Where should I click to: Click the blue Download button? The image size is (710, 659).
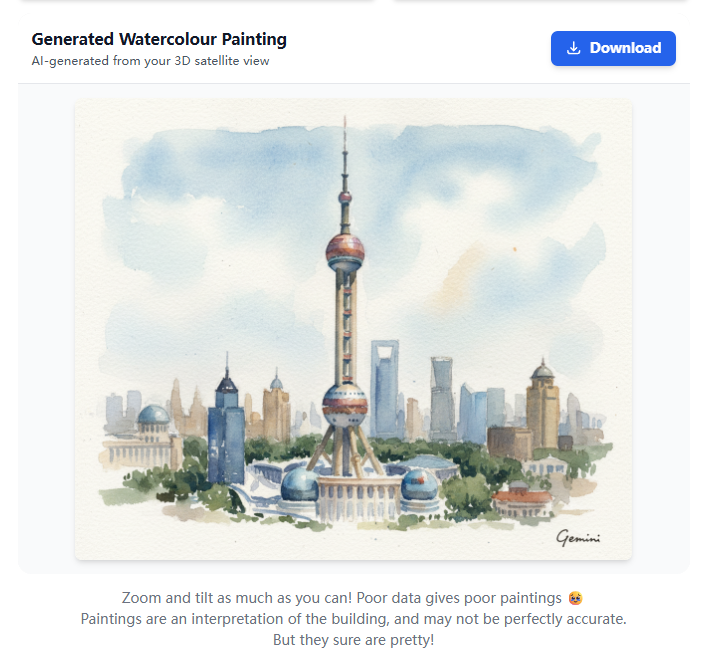[613, 48]
